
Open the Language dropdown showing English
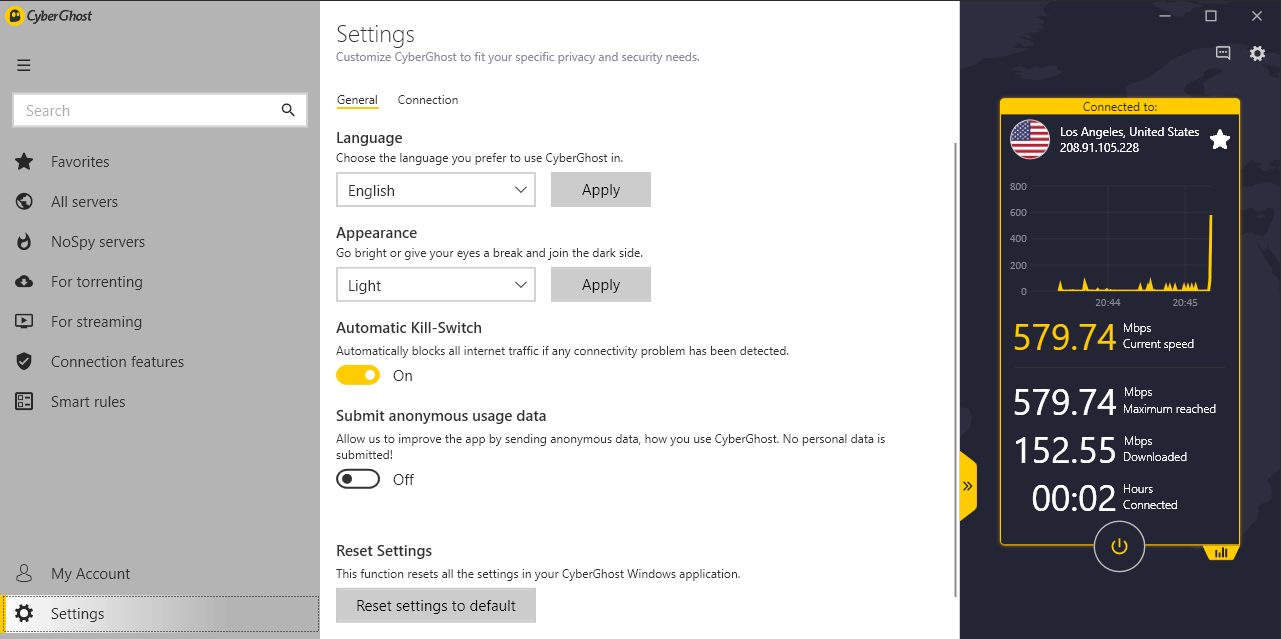pyautogui.click(x=436, y=190)
